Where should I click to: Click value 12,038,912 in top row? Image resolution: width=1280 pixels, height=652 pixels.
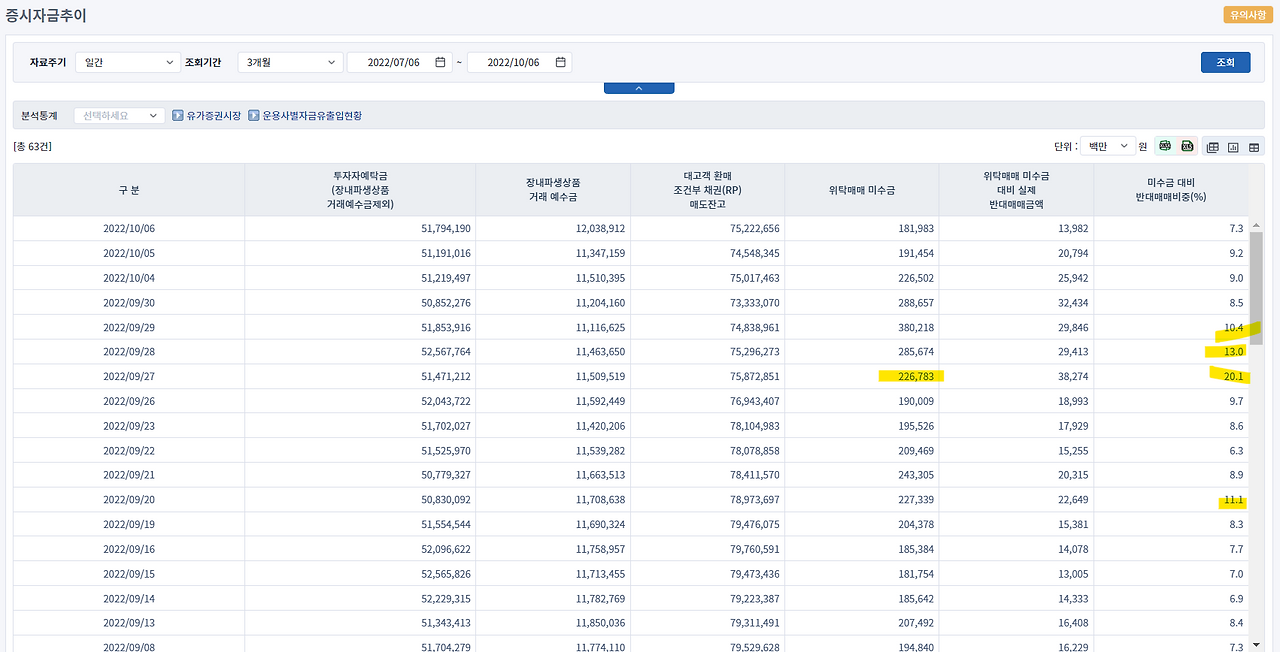601,229
